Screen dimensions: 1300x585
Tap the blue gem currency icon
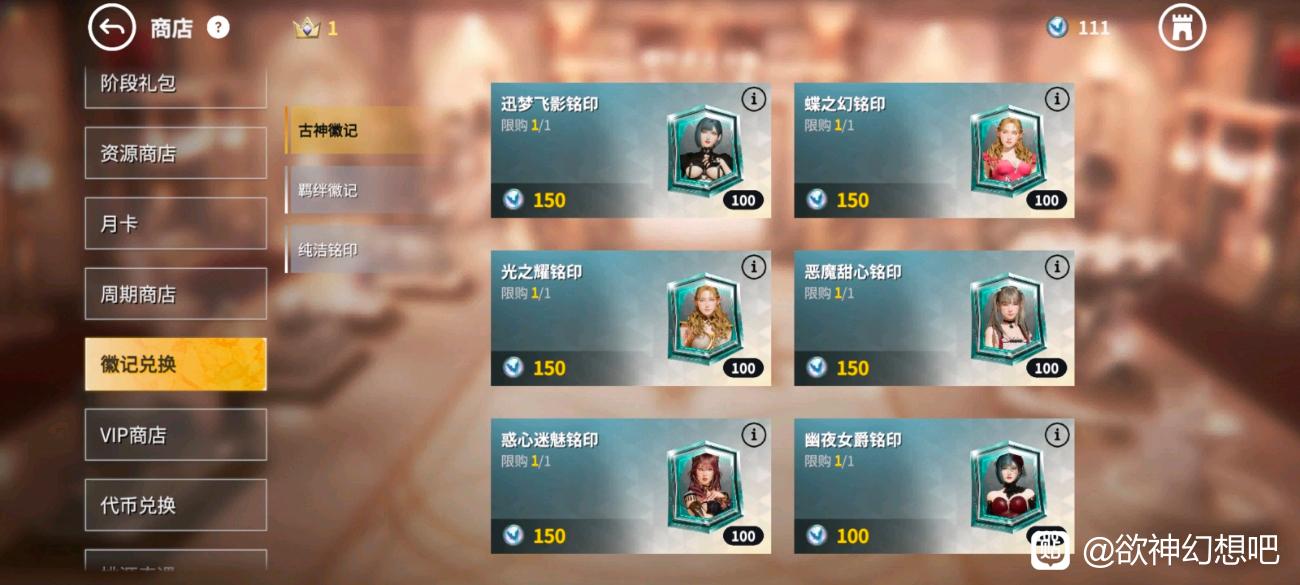pos(1057,28)
